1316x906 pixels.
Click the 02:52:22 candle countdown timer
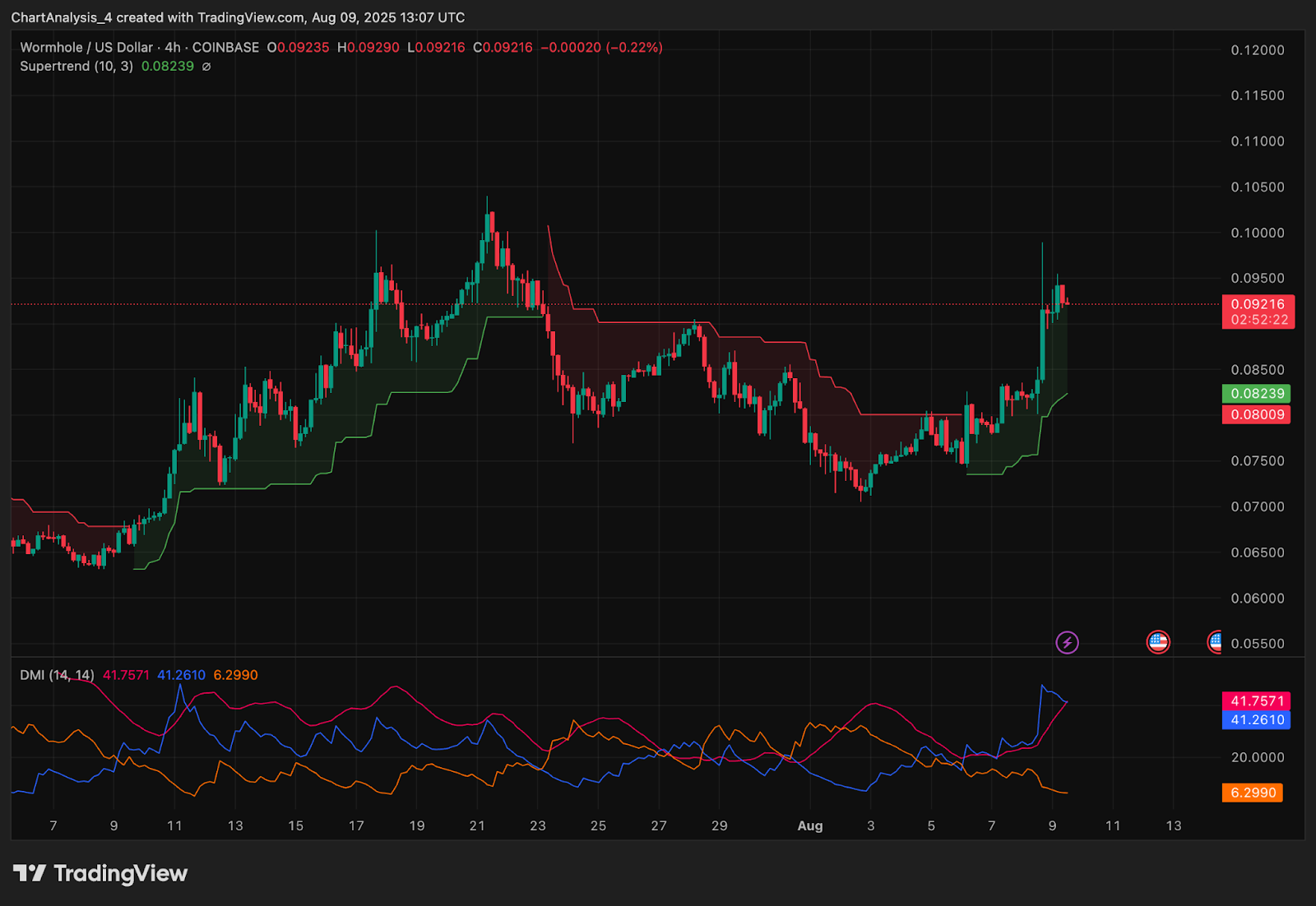[1258, 320]
